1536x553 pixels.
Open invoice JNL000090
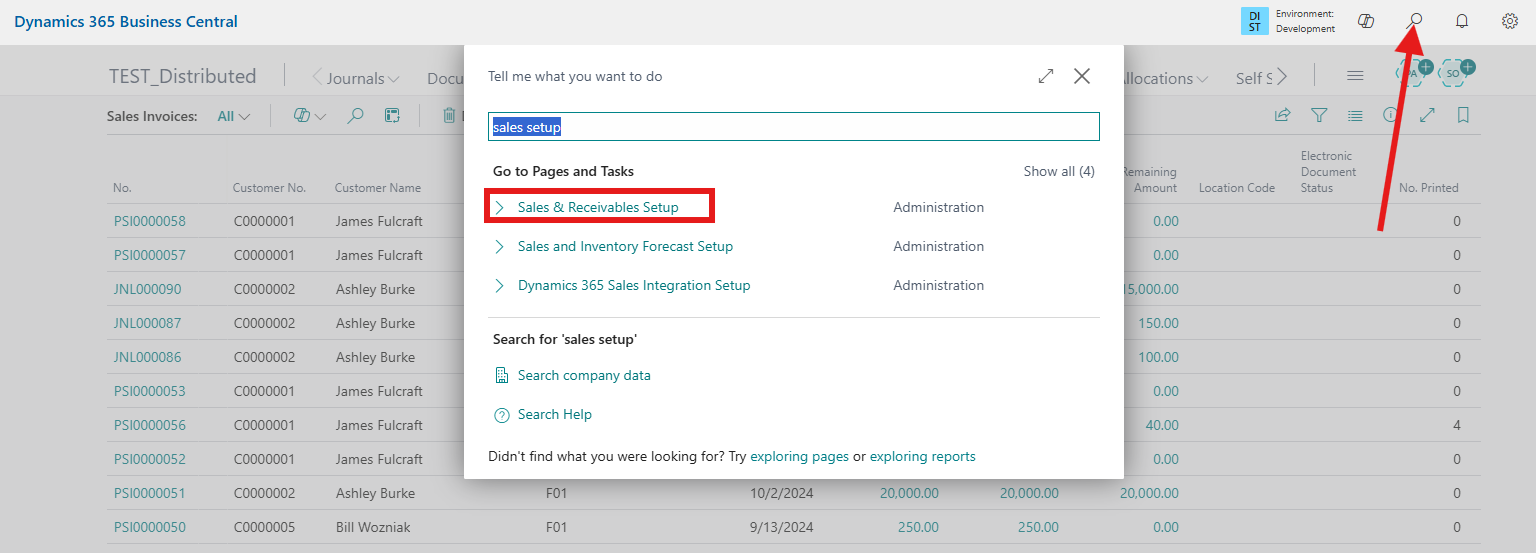click(x=148, y=289)
